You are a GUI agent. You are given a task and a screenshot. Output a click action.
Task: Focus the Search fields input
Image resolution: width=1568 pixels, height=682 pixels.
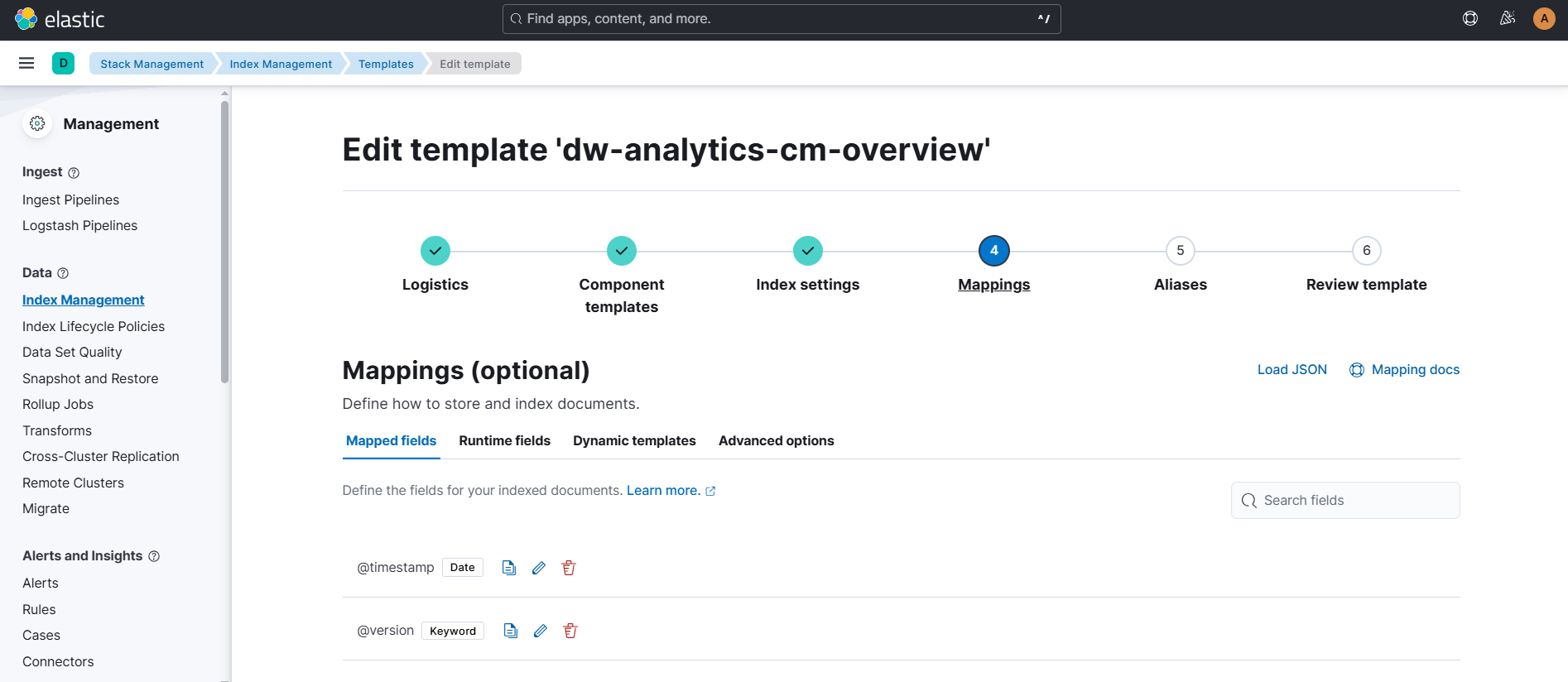tap(1345, 501)
